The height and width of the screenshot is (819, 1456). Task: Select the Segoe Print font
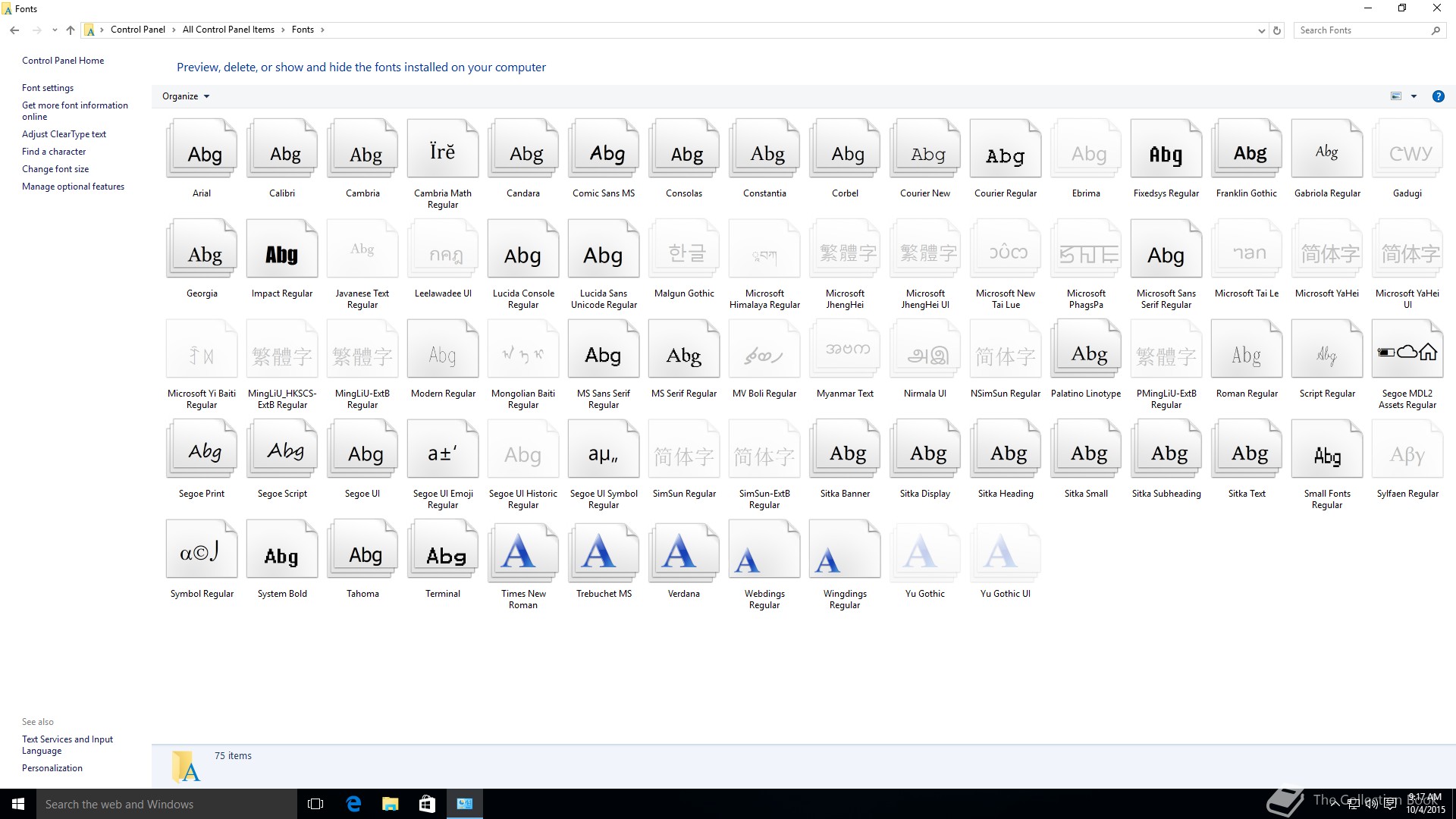click(x=202, y=450)
